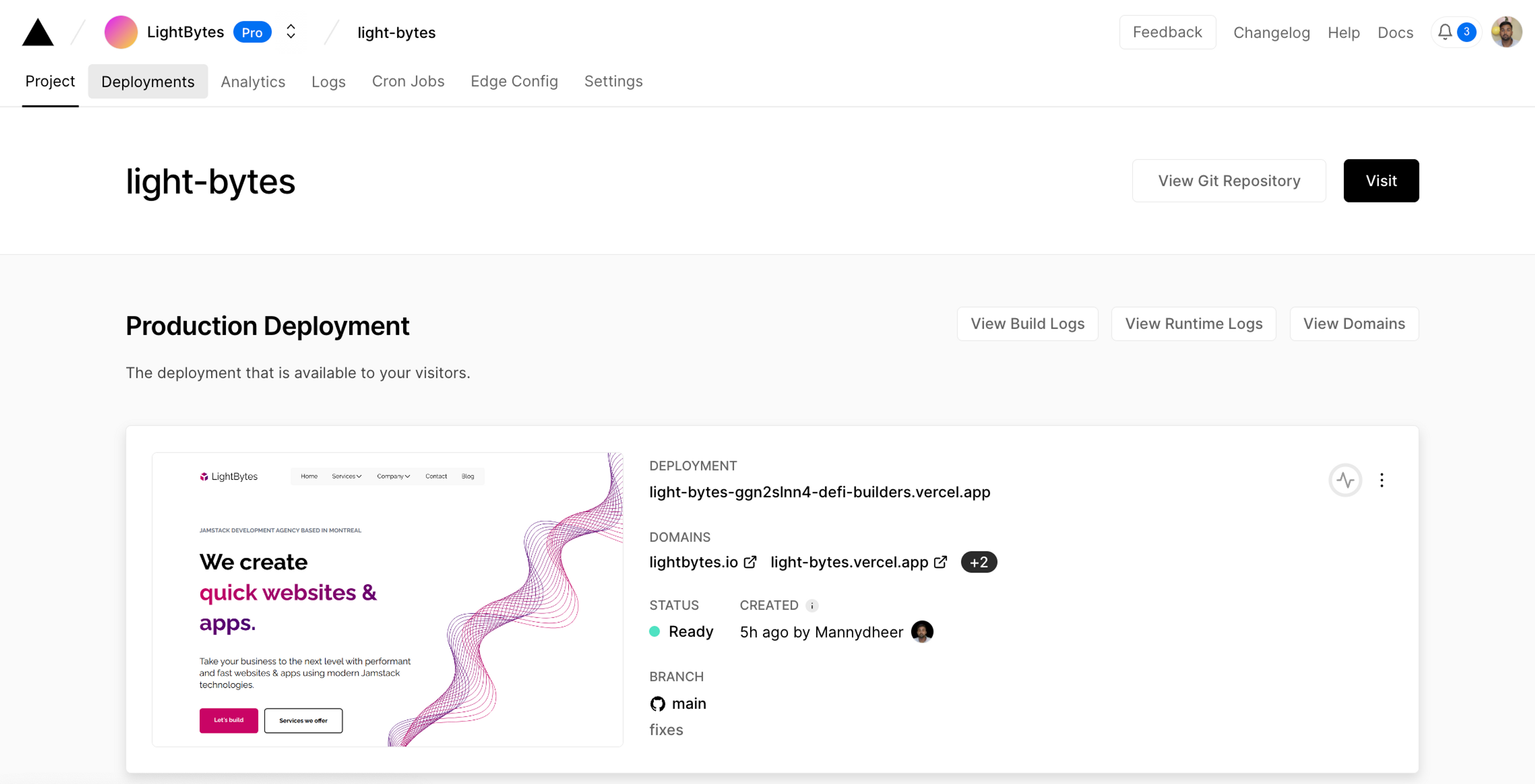Open View Build Logs
This screenshot has width=1535, height=784.
click(1027, 324)
